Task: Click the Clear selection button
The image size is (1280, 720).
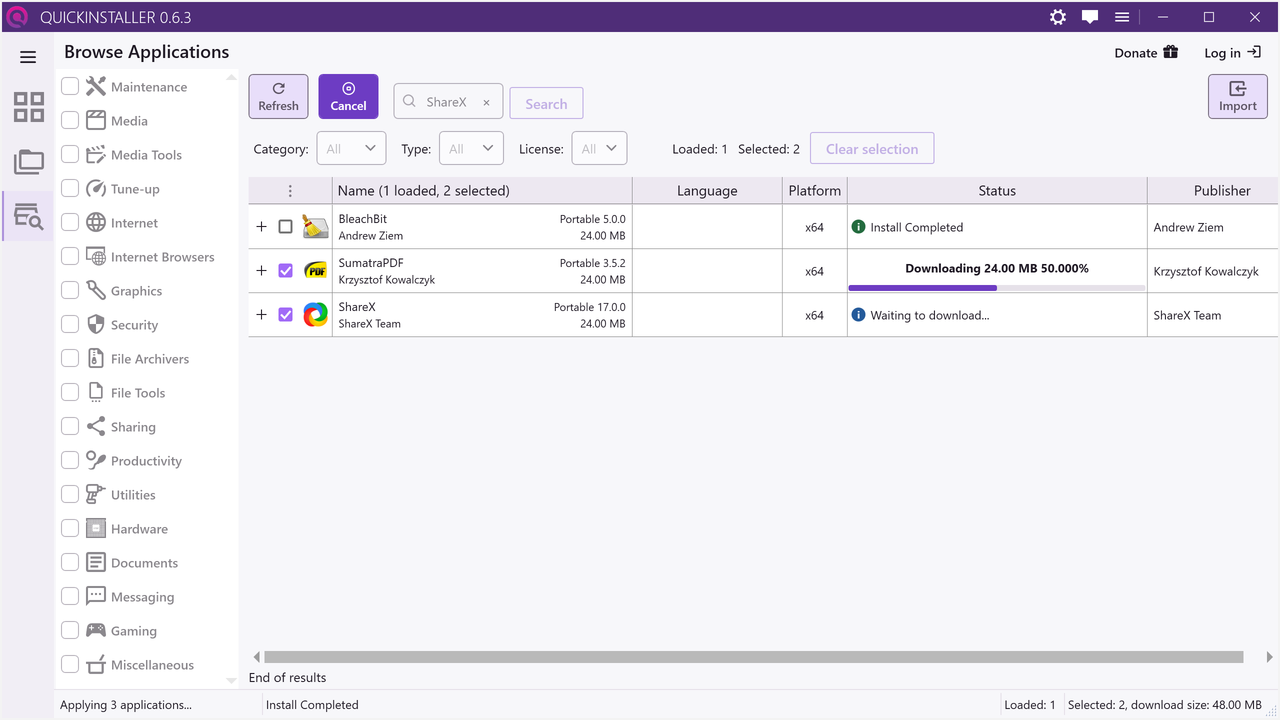Action: pyautogui.click(x=872, y=148)
